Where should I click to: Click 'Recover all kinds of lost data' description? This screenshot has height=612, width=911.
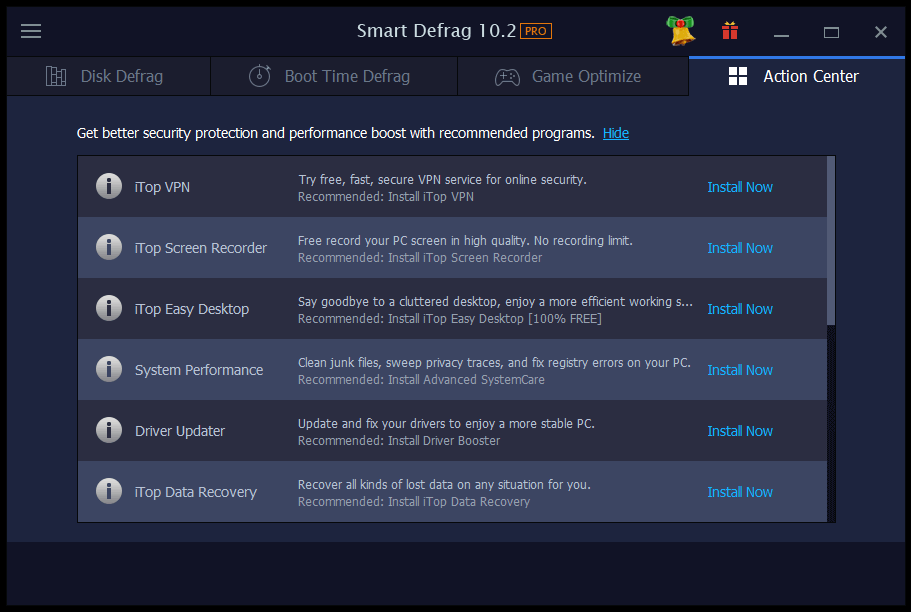444,485
